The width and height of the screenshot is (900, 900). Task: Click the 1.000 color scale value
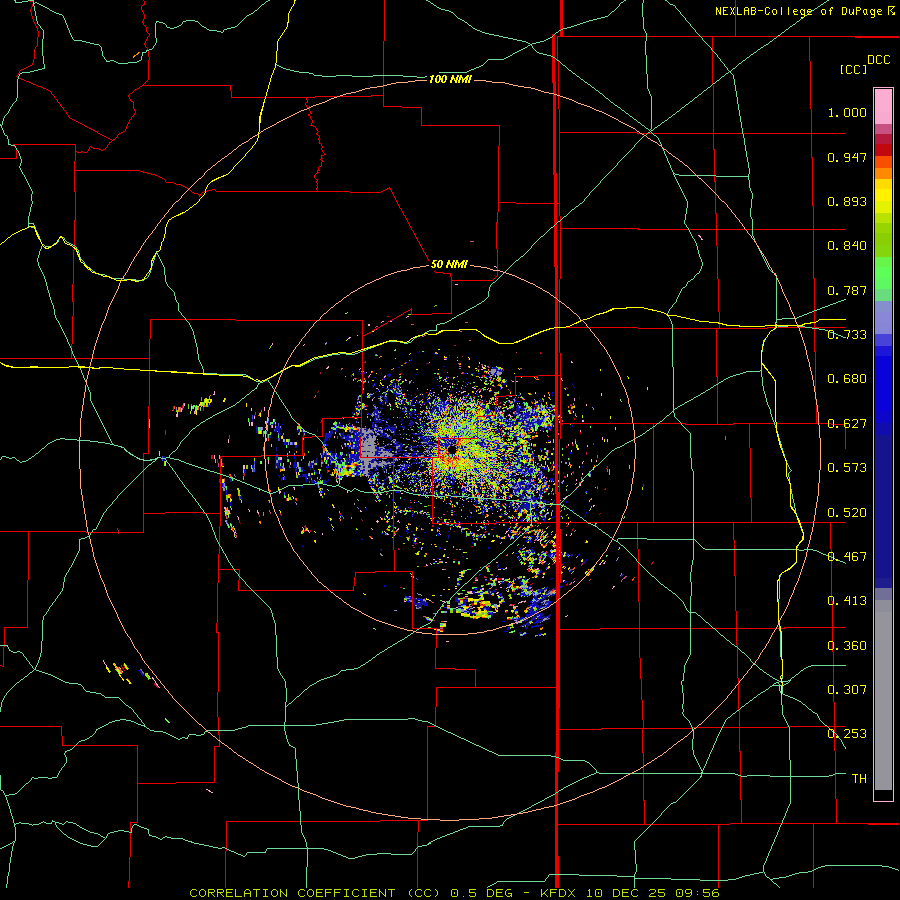pyautogui.click(x=847, y=112)
